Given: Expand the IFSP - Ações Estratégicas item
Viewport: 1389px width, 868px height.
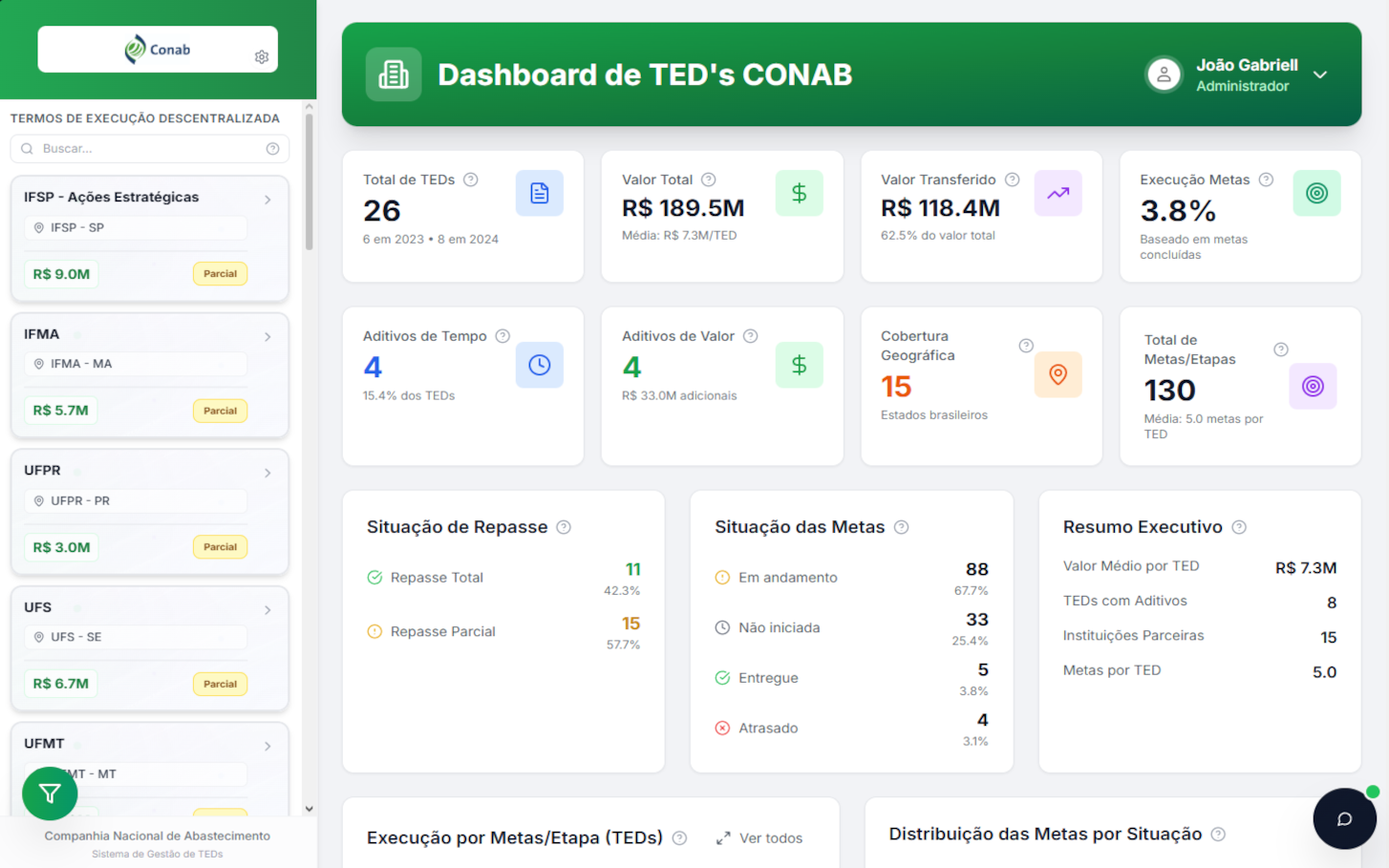Looking at the screenshot, I should pyautogui.click(x=267, y=200).
